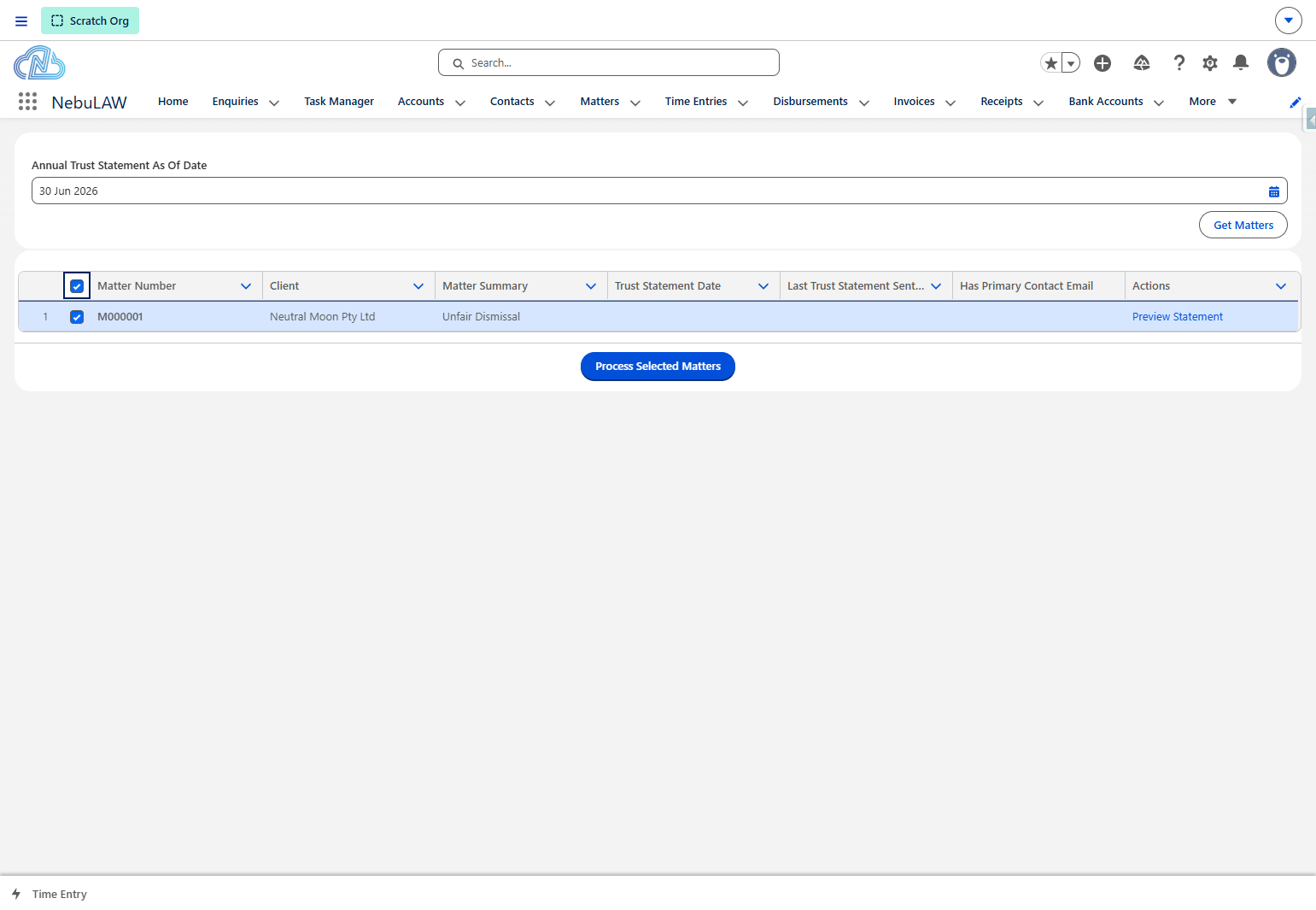The width and height of the screenshot is (1316, 910).
Task: Open the Disbursements tab
Action: [810, 102]
